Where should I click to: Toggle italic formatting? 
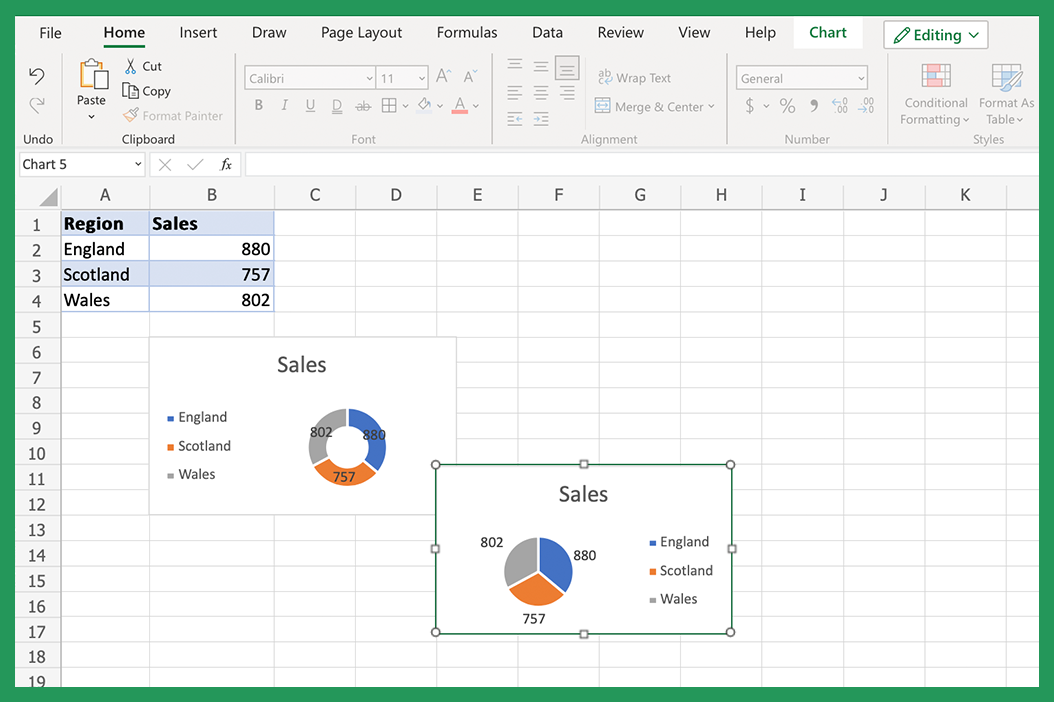[x=284, y=105]
